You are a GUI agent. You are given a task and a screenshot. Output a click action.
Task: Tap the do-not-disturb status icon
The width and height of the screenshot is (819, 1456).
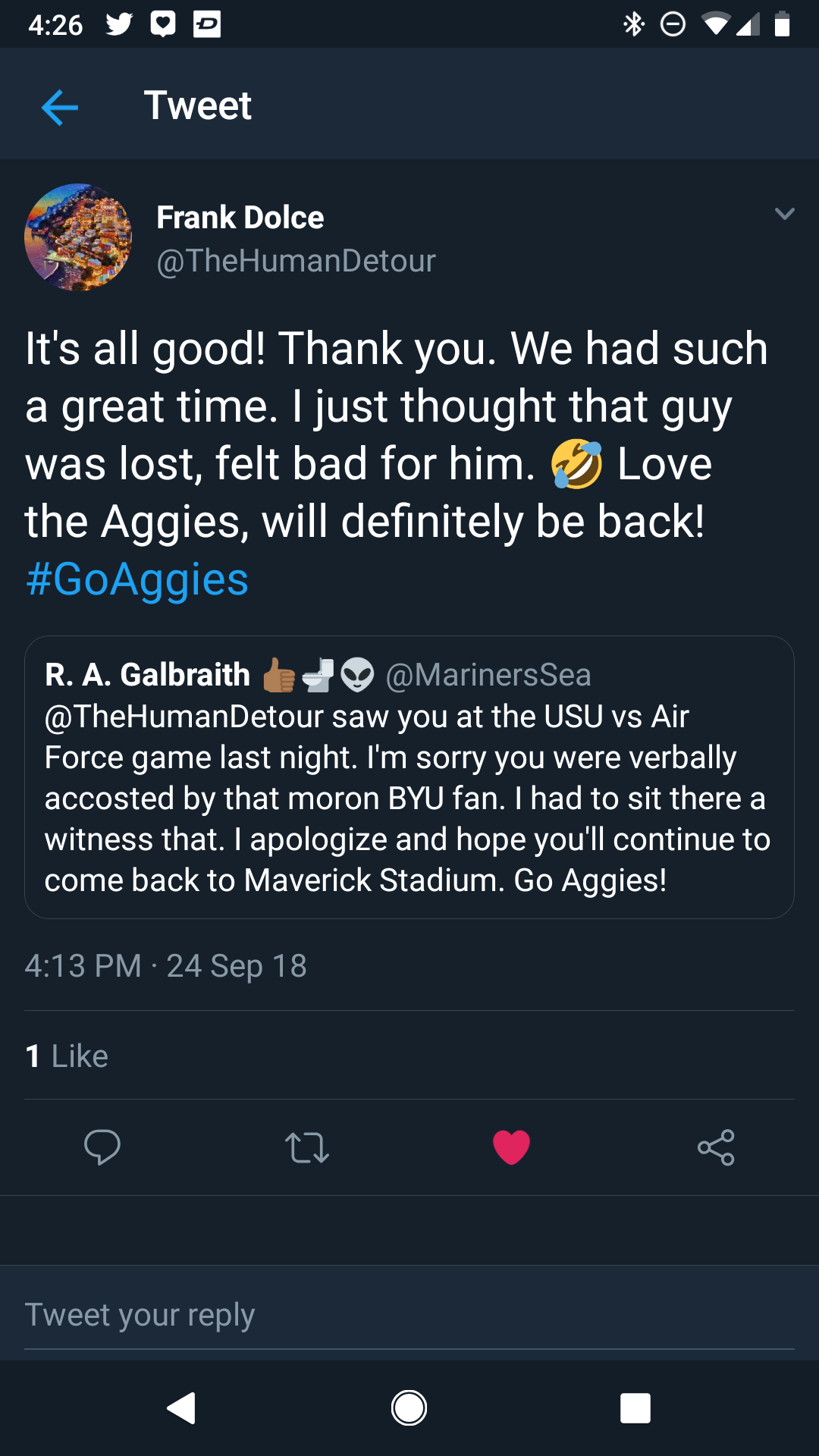(x=673, y=24)
